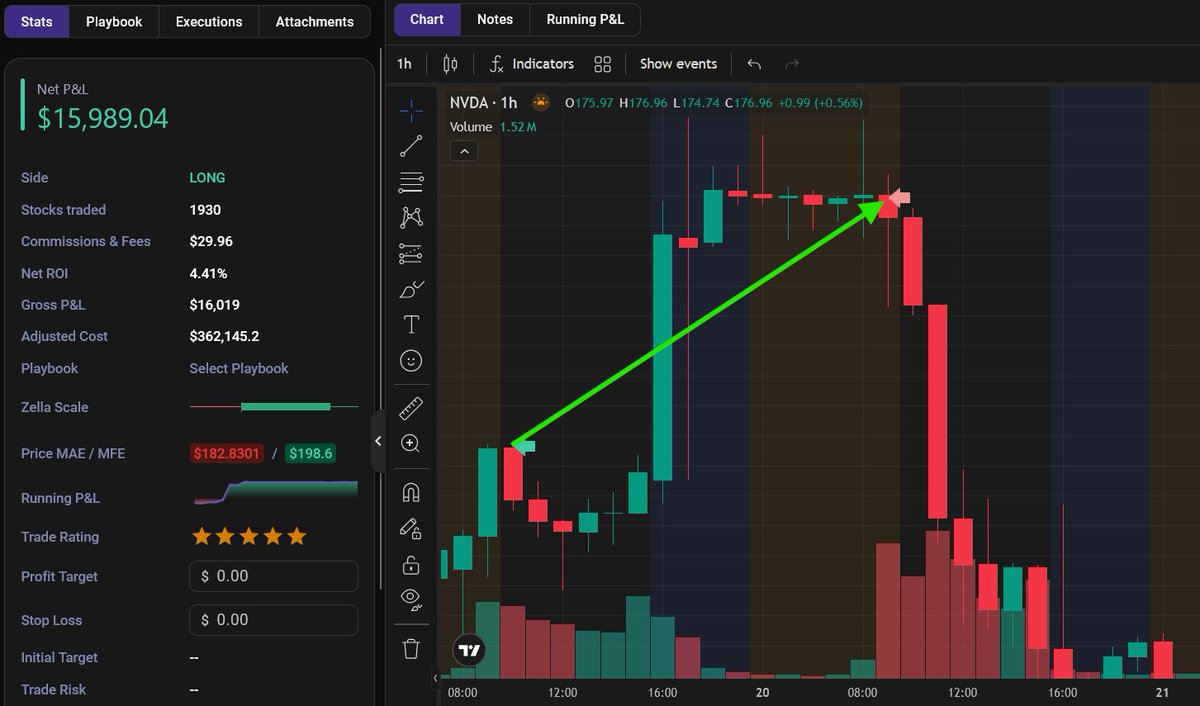Select the brush drawing tool
1200x706 pixels.
point(411,289)
